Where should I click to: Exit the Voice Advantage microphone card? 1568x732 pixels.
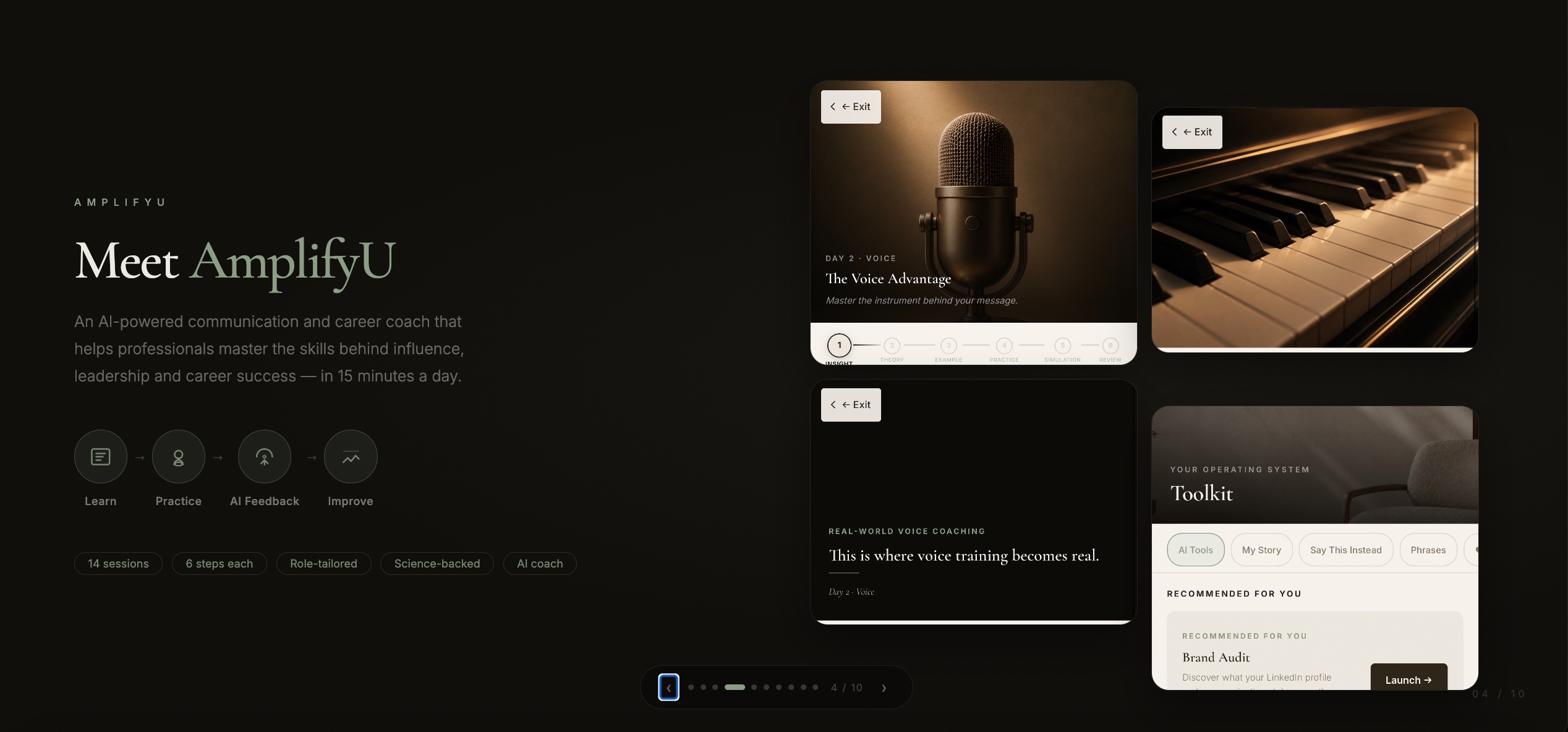tap(851, 107)
